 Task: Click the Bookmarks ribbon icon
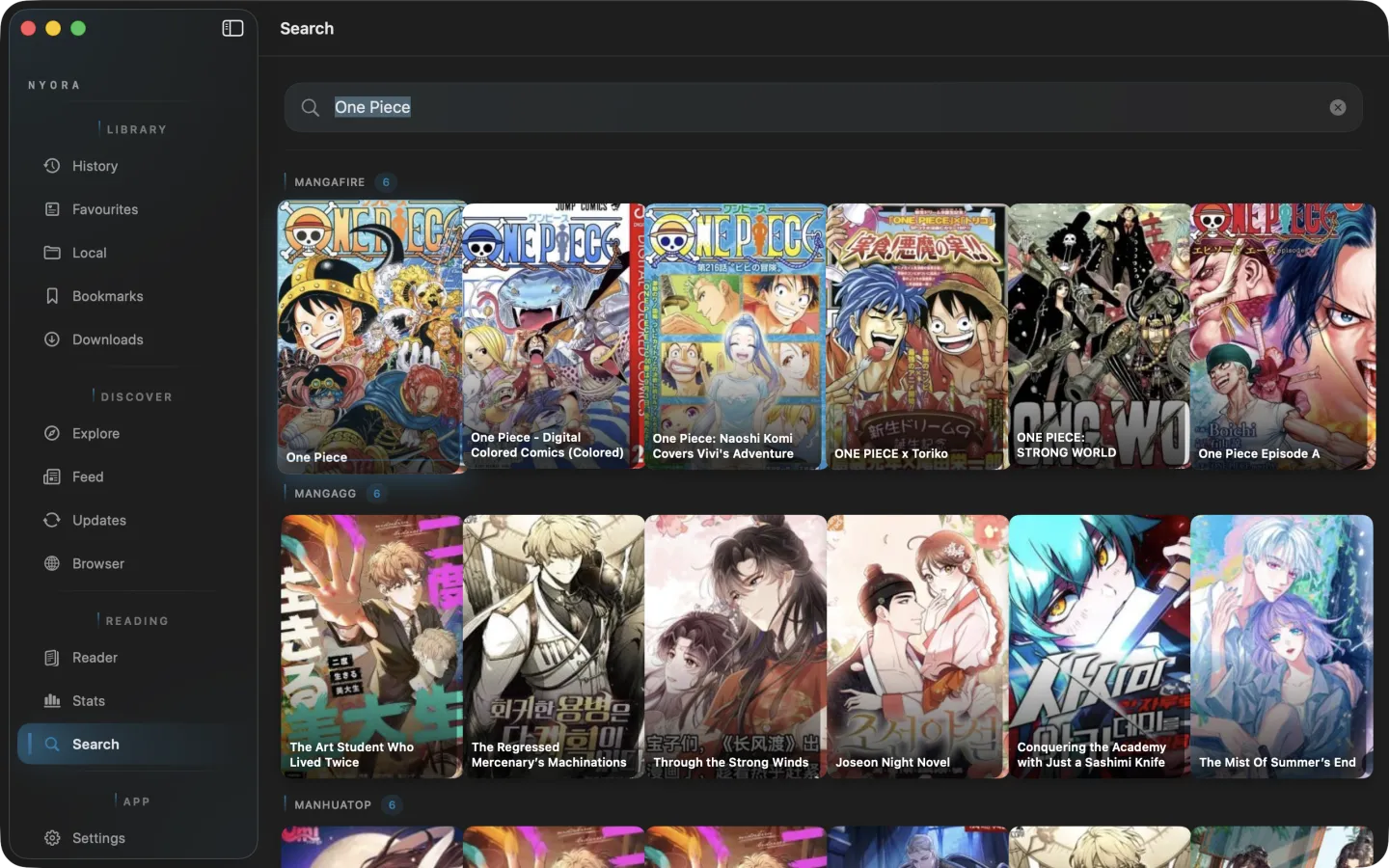[52, 296]
